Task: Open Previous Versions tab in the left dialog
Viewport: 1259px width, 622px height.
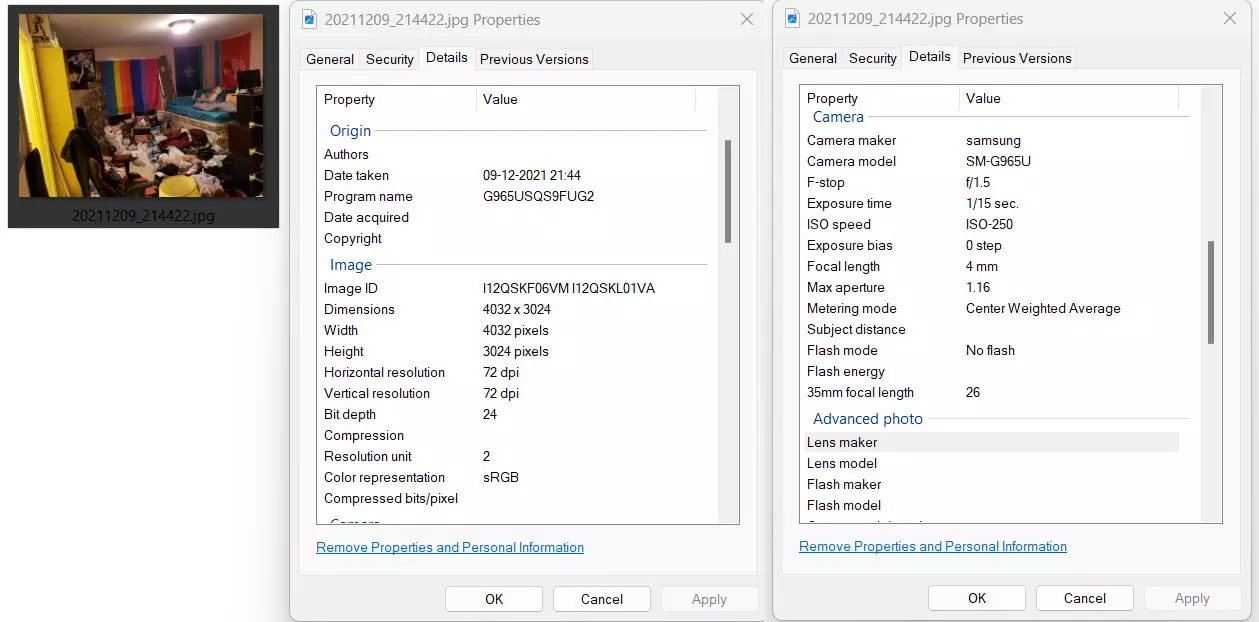Action: (534, 59)
